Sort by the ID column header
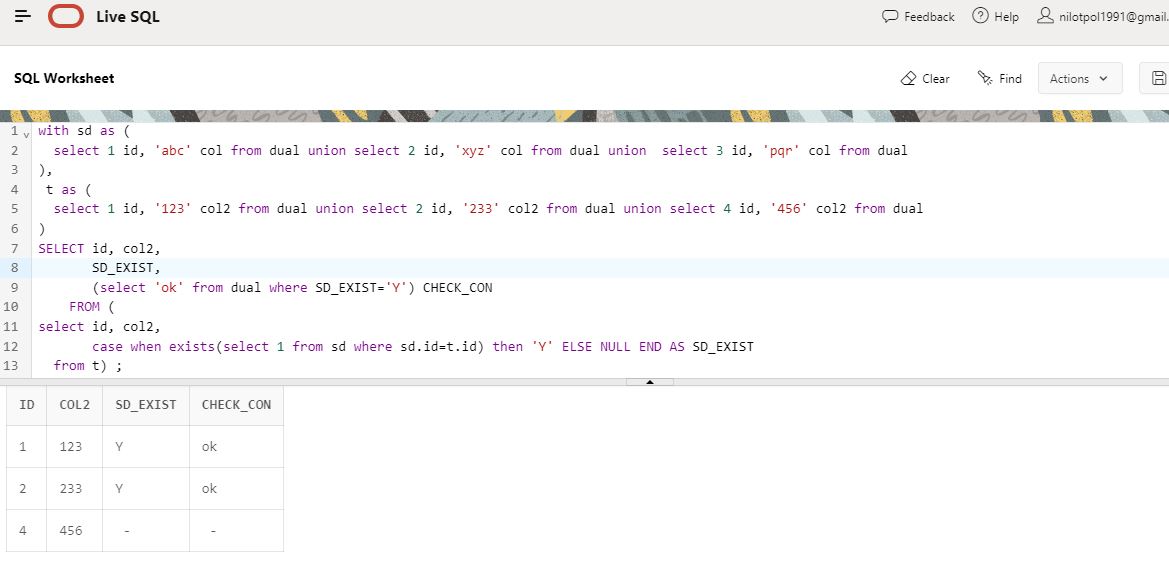 [27, 405]
